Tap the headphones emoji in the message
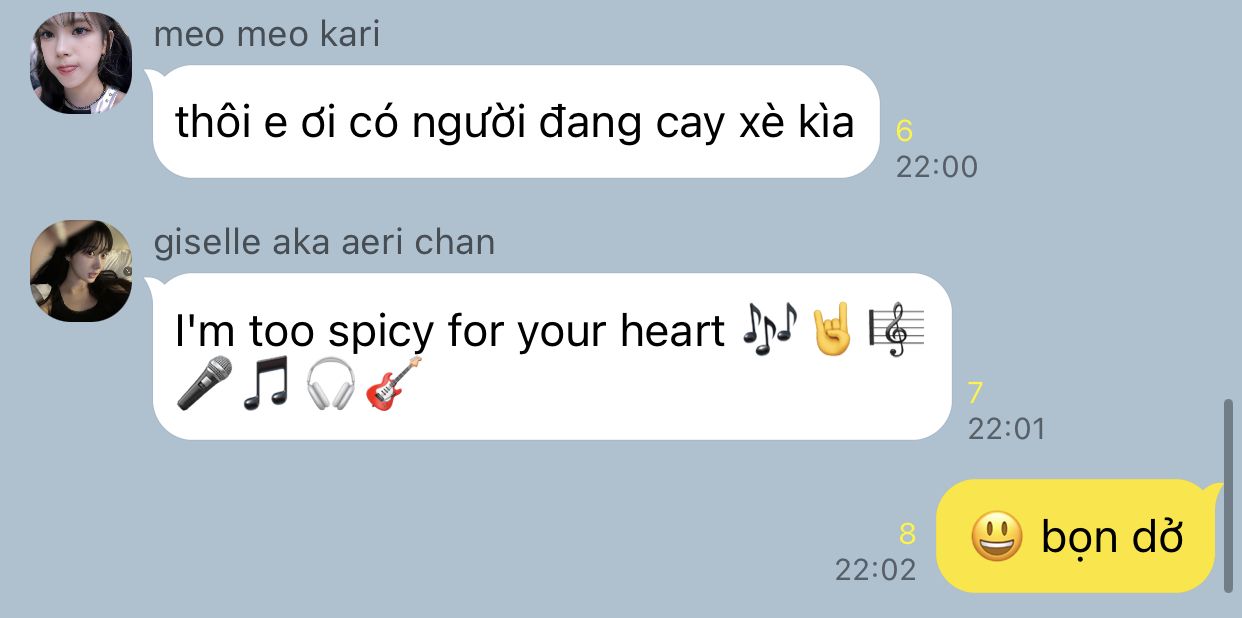This screenshot has height=618, width=1242. tap(330, 383)
